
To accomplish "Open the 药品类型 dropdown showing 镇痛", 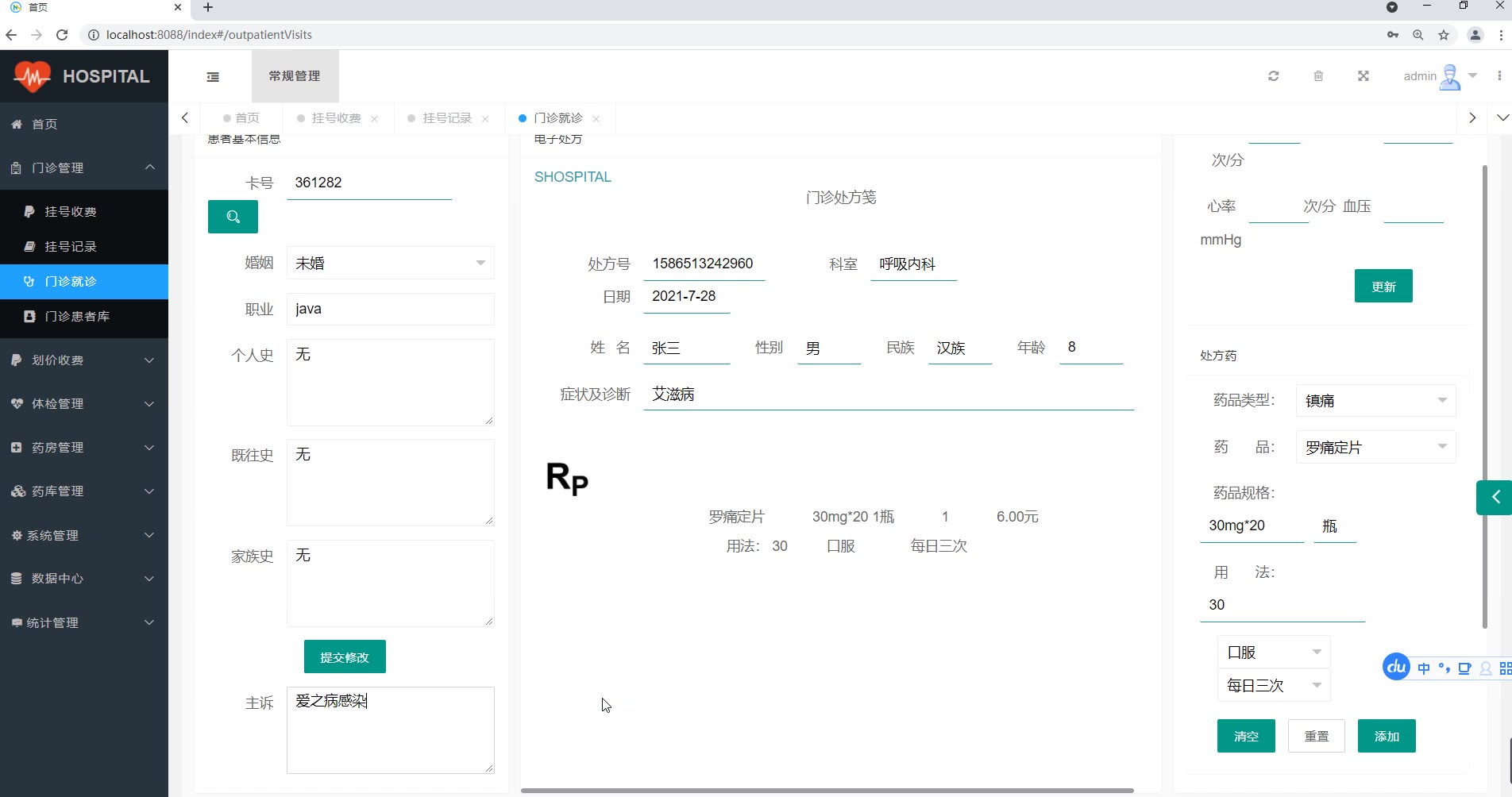I will click(x=1375, y=401).
